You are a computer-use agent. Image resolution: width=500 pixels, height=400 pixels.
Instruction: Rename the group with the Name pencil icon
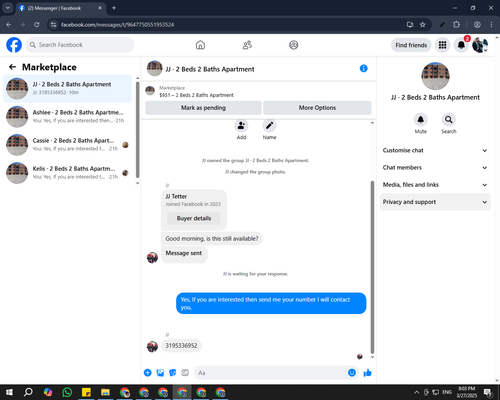[x=269, y=126]
